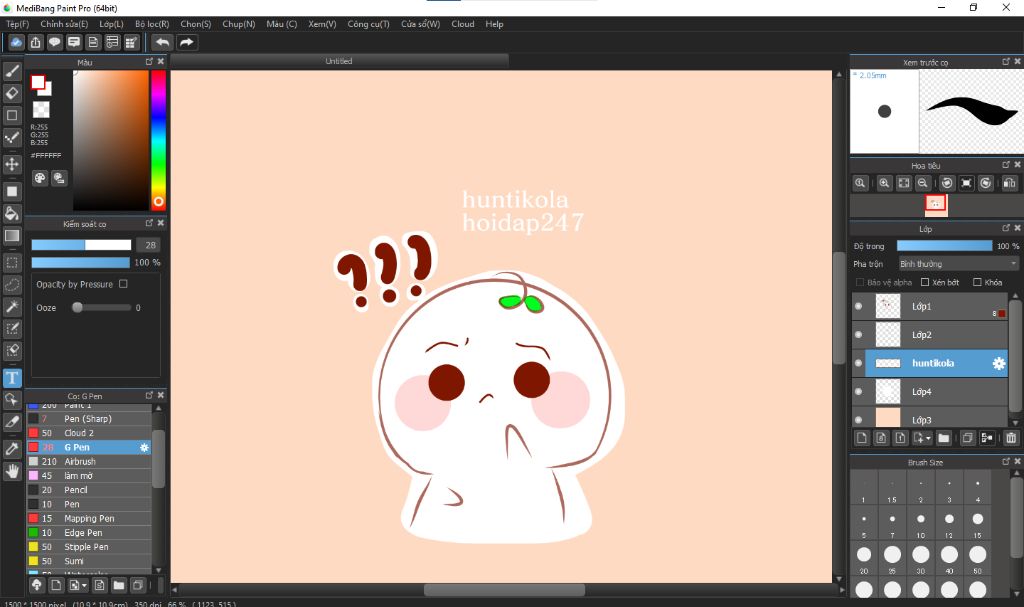Select the Text tool

tap(12, 378)
